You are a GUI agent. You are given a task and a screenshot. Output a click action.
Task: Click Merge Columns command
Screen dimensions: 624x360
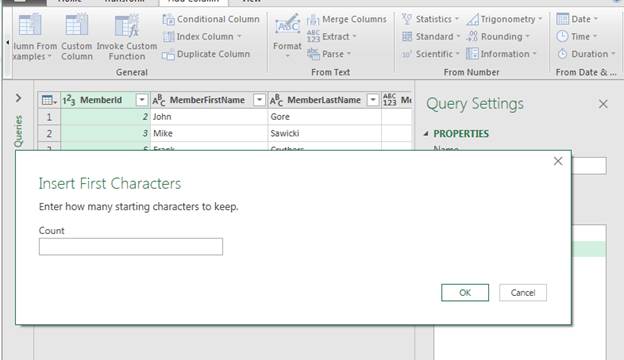[347, 19]
